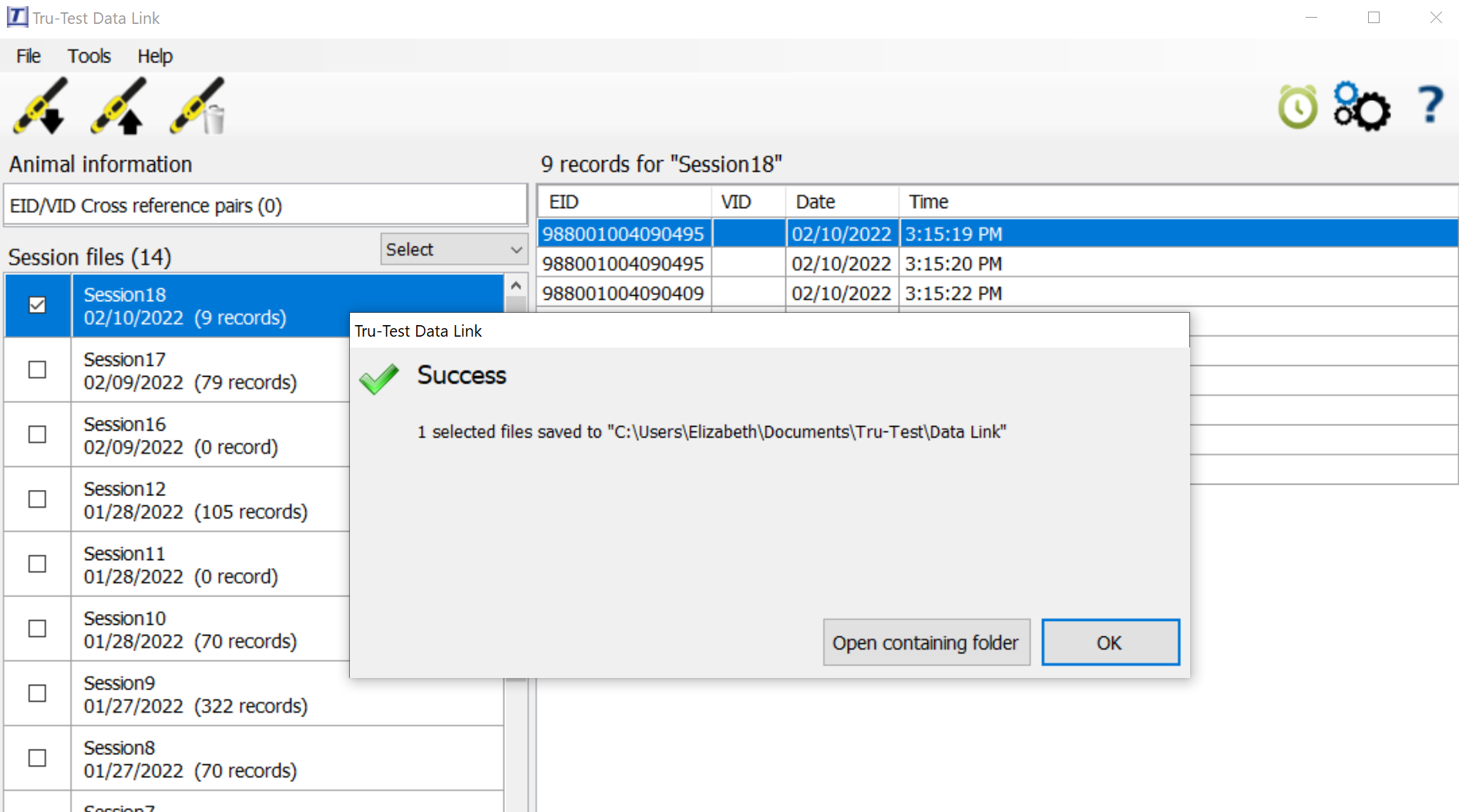Check the Session12 checkbox
Image resolution: width=1459 pixels, height=812 pixels.
click(37, 499)
